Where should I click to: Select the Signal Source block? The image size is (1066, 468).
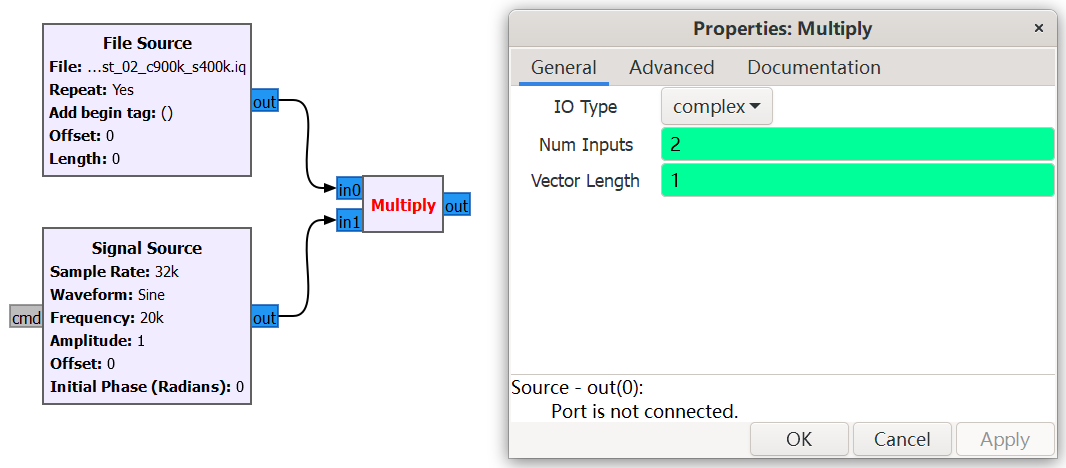click(x=147, y=317)
